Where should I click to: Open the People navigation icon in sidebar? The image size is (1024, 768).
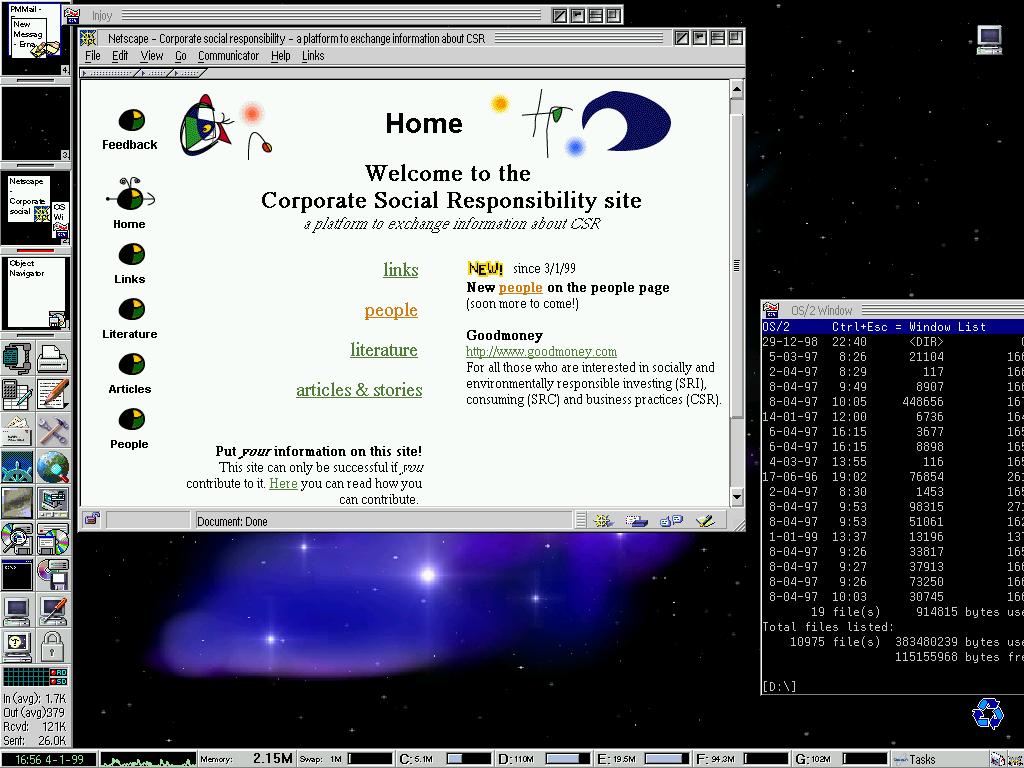[130, 420]
